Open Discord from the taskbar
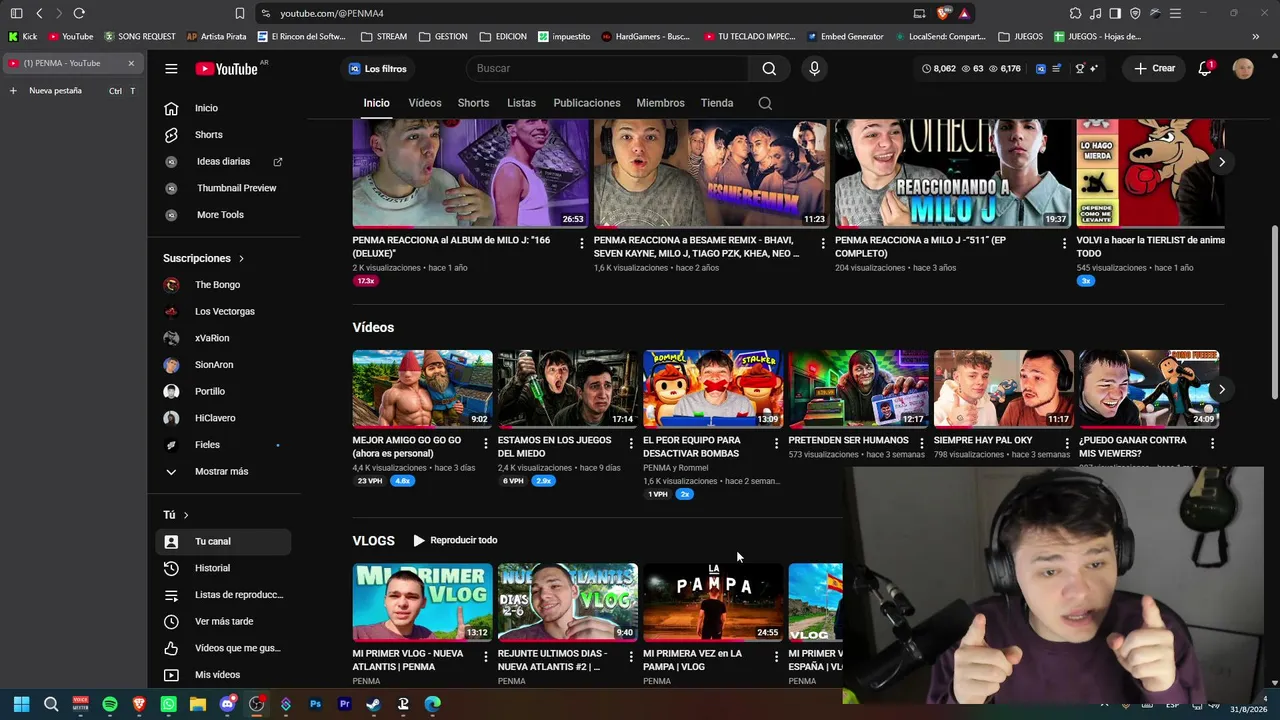The image size is (1280, 720). pos(227,704)
